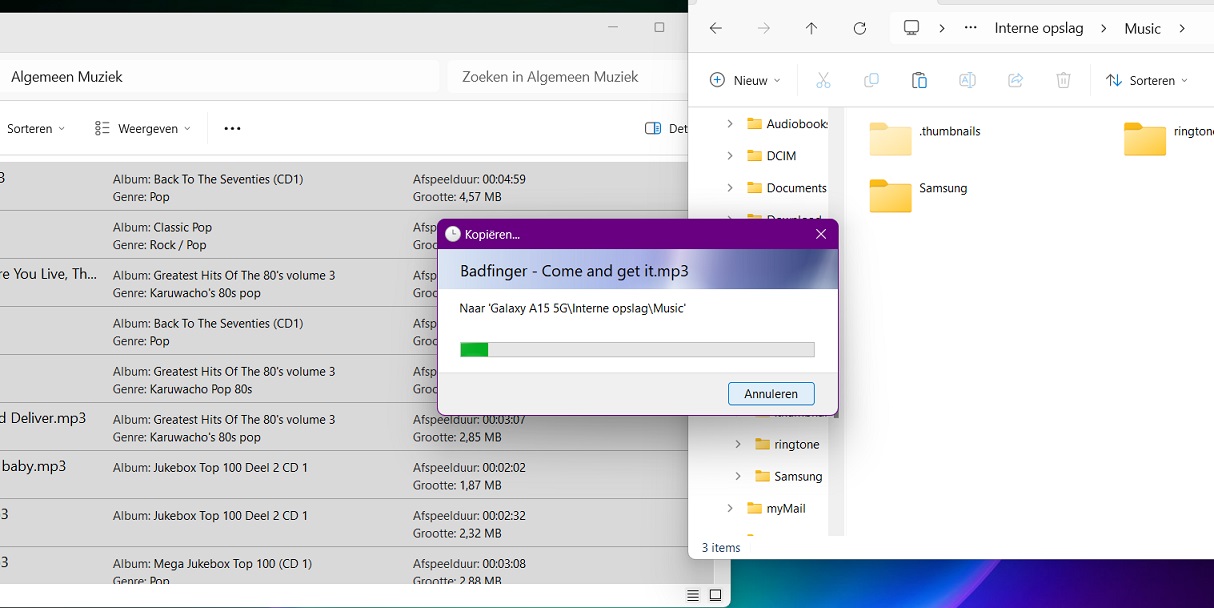This screenshot has height=608, width=1214.
Task: Open the Sorteren menu in right window
Action: tap(1147, 81)
